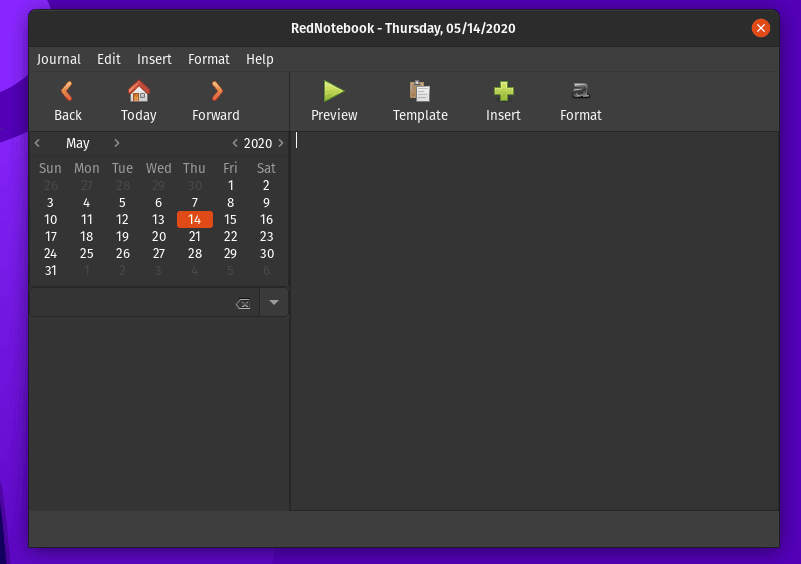Open the Help menu
This screenshot has height=564, width=801.
[259, 59]
